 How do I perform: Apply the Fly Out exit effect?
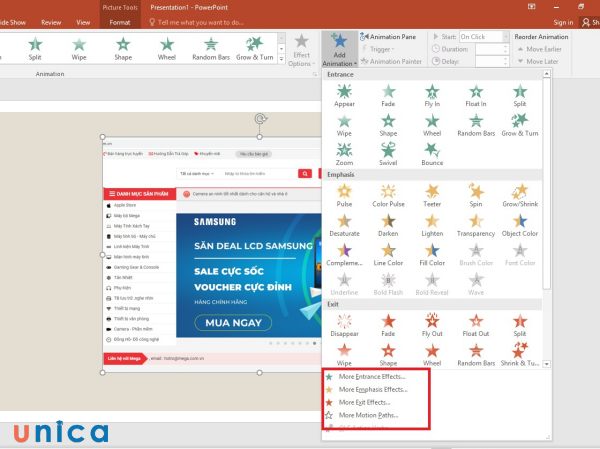[x=432, y=325]
